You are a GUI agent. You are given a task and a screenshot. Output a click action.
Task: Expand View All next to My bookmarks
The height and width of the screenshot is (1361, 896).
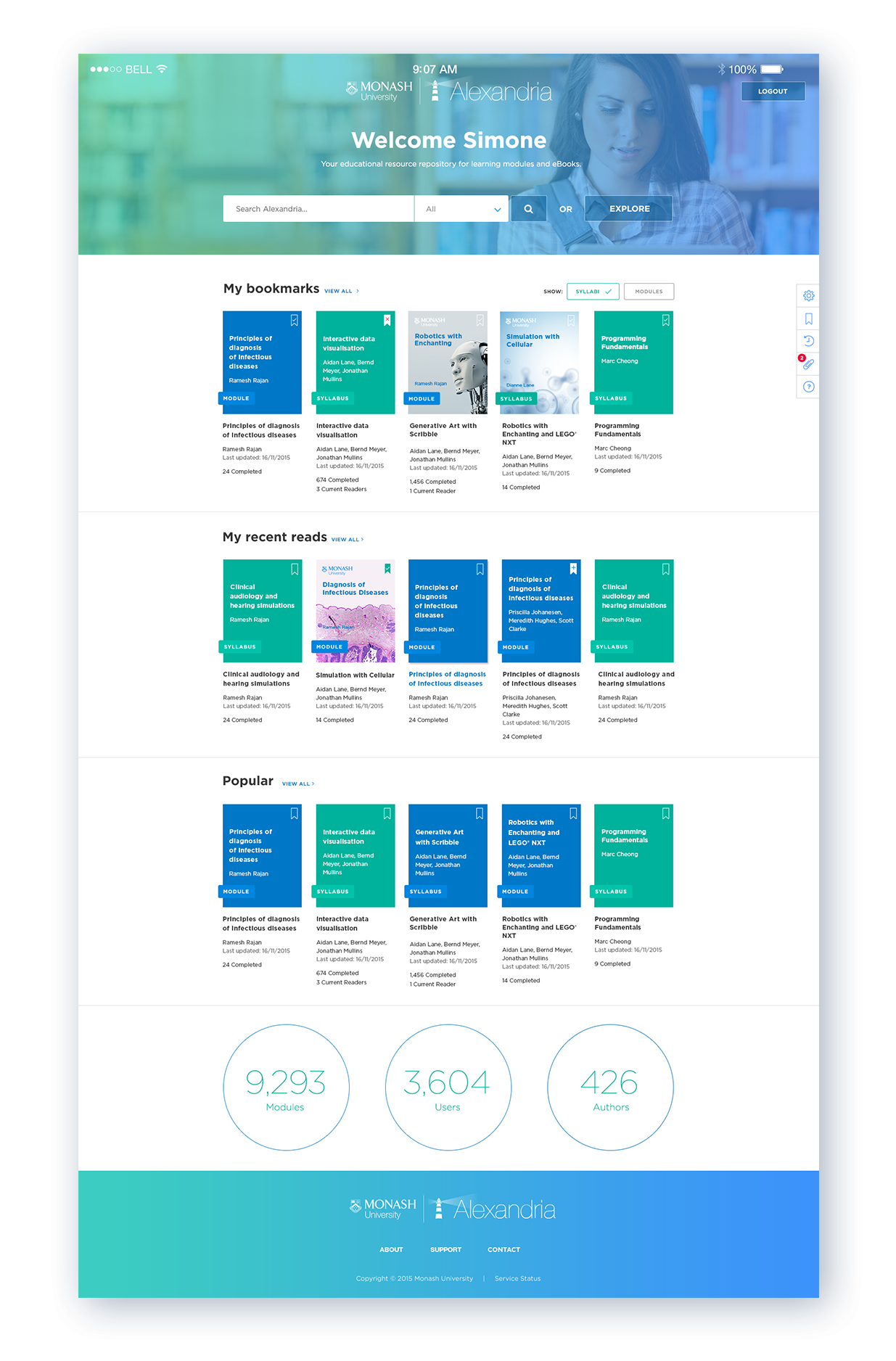click(341, 291)
